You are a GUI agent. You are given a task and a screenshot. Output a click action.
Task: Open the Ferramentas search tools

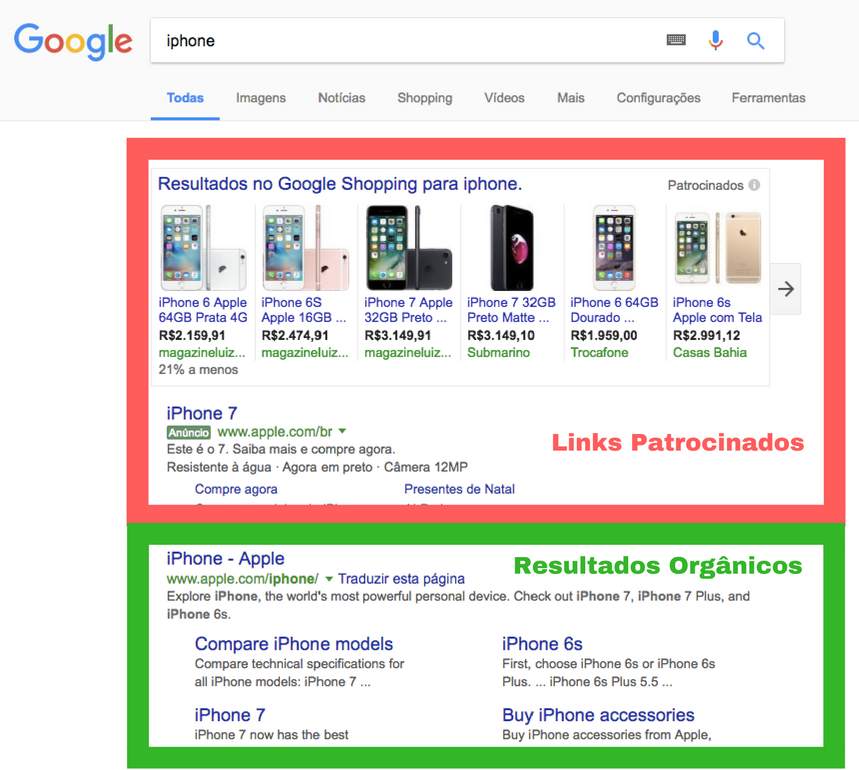pos(768,98)
